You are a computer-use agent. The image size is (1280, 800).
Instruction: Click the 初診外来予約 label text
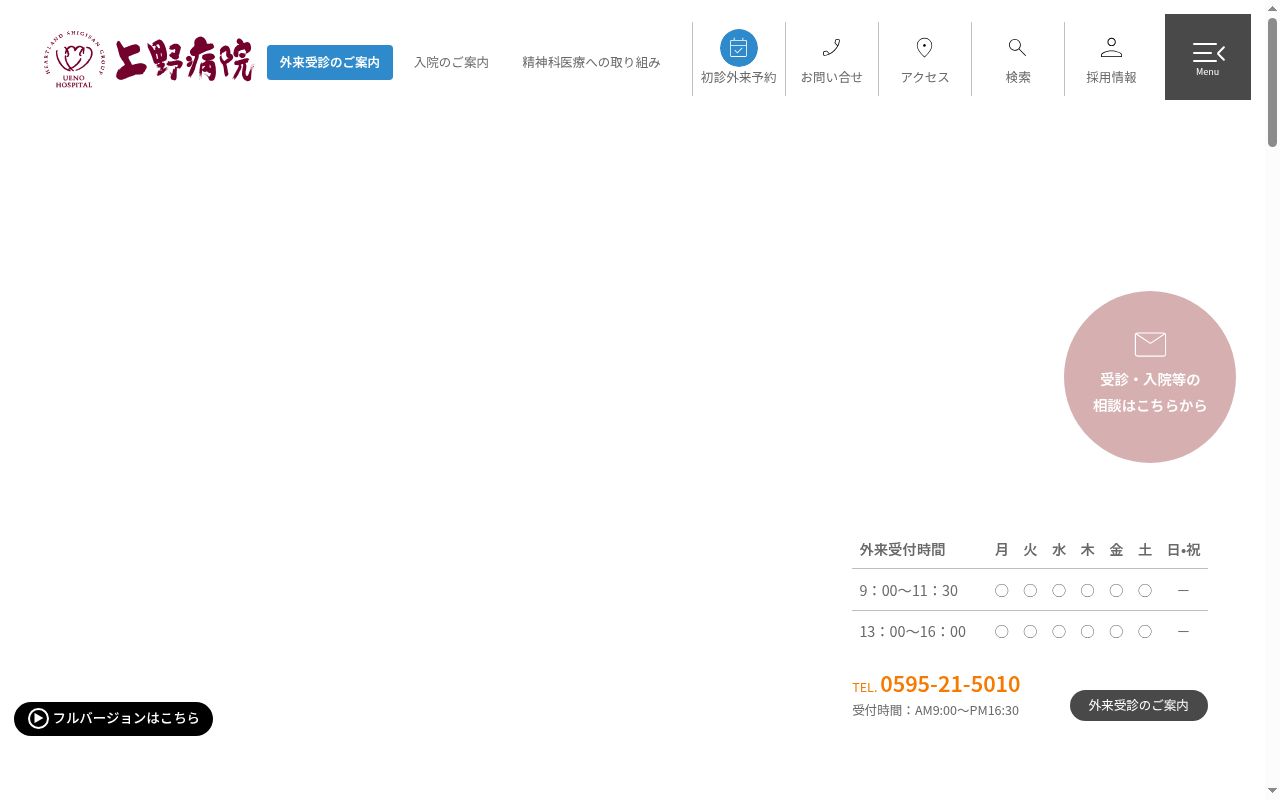coord(739,77)
